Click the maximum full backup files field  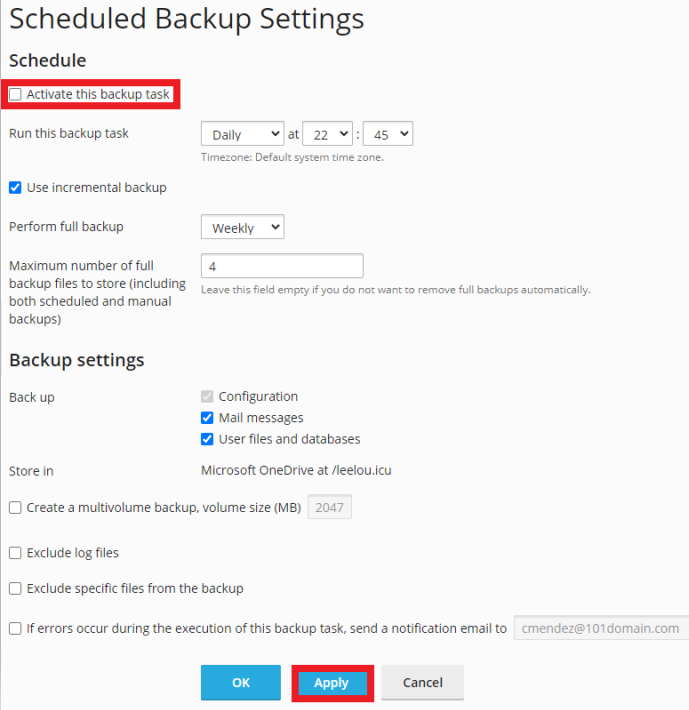[282, 266]
